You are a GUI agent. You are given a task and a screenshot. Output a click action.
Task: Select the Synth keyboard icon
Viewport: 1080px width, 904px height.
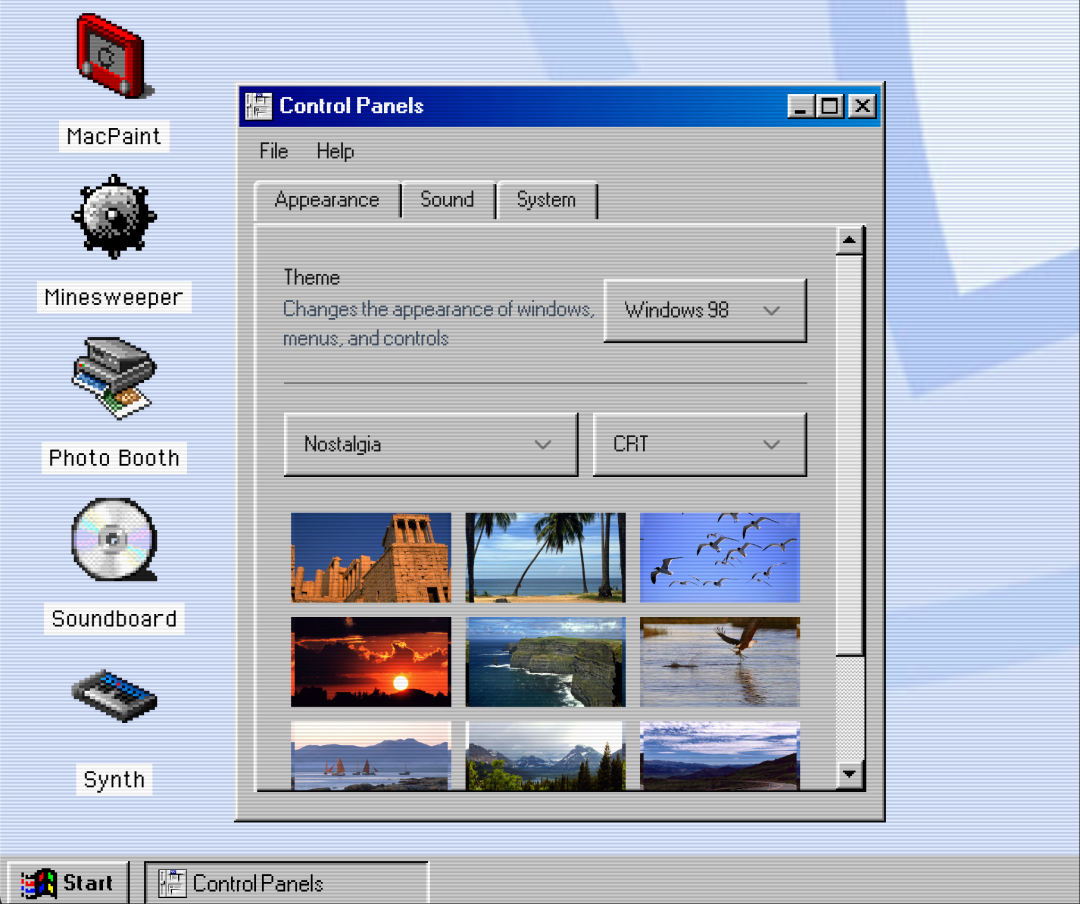[x=114, y=696]
